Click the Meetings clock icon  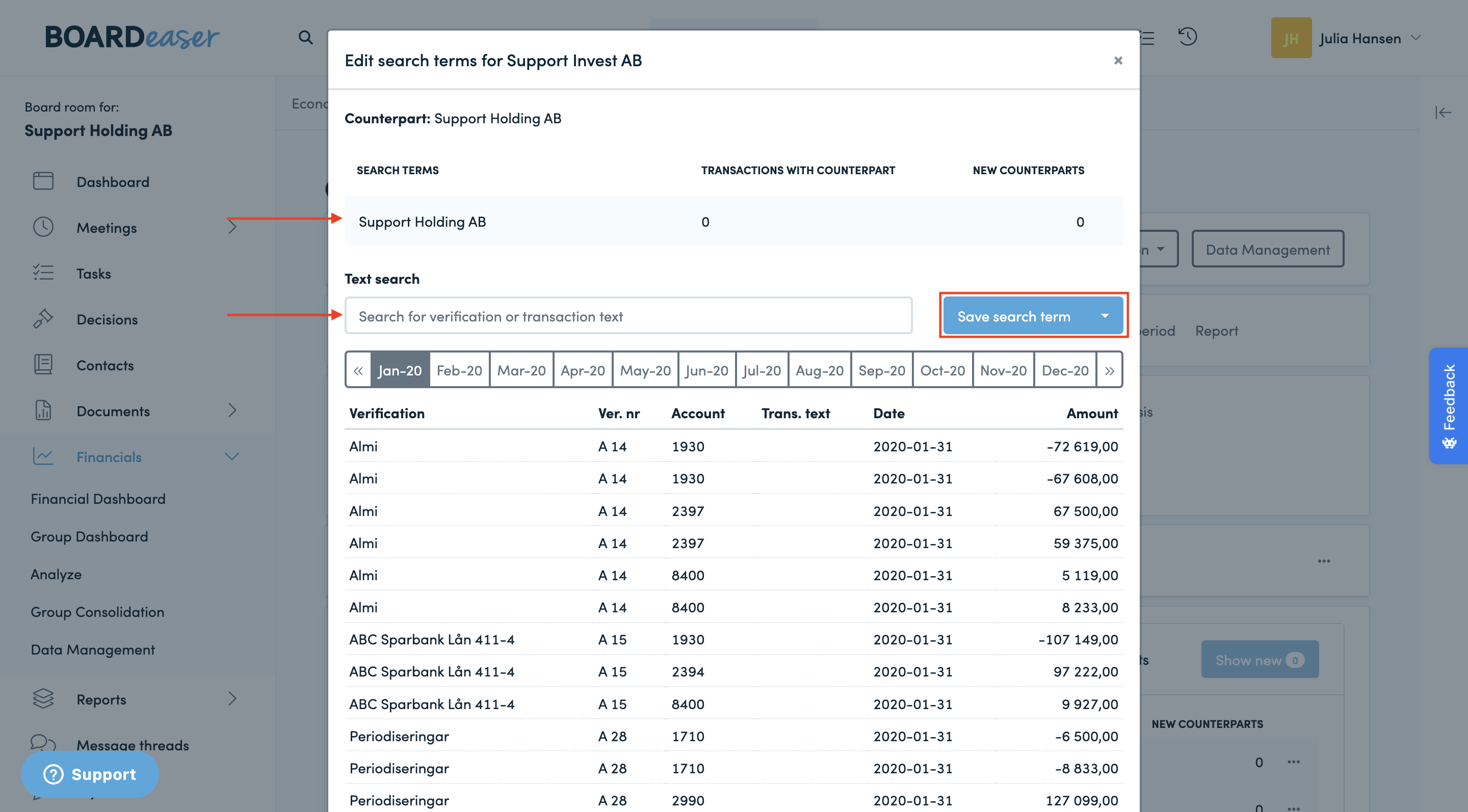click(43, 227)
